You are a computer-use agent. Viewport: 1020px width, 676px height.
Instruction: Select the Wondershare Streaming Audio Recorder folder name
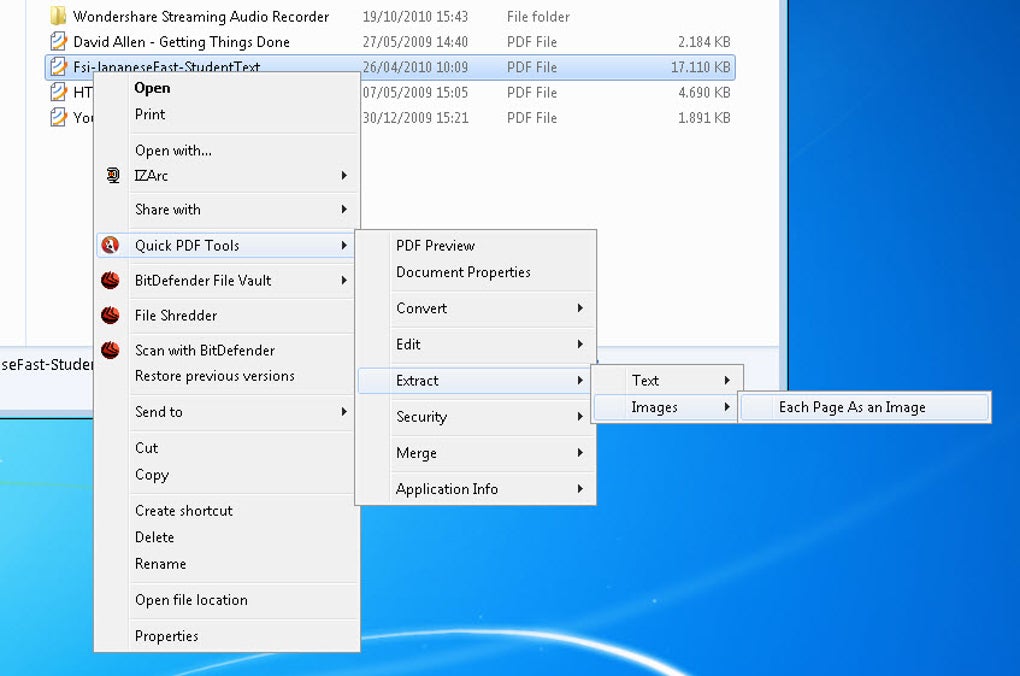(x=200, y=16)
